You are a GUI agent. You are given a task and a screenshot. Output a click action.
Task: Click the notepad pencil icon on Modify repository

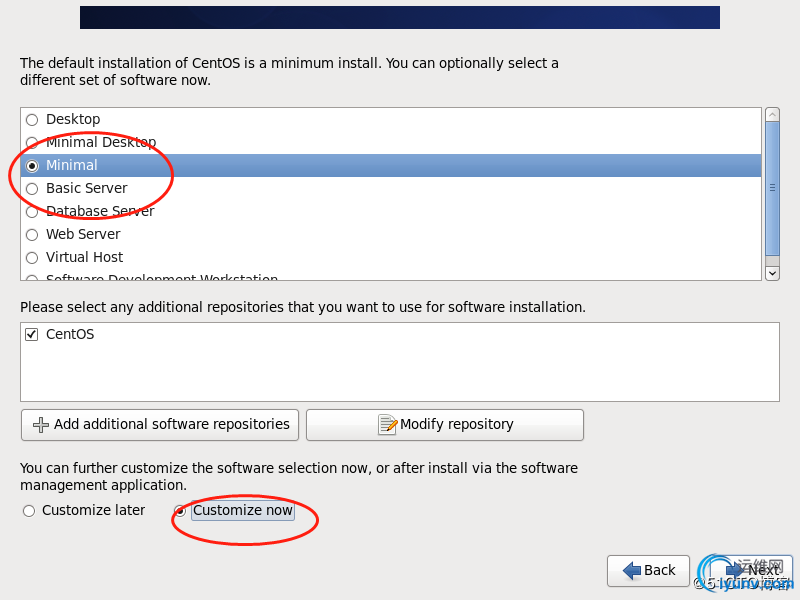(x=387, y=424)
